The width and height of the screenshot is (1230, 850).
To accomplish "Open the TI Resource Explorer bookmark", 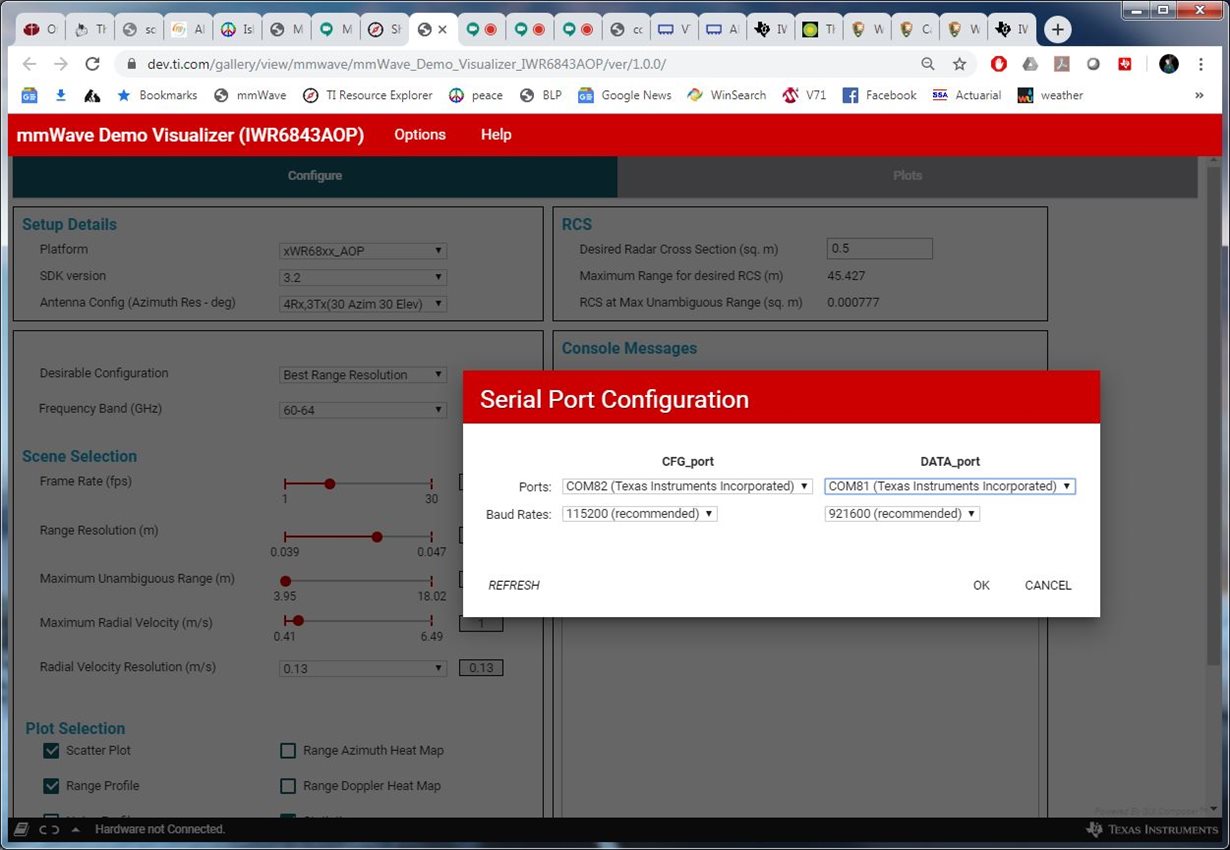I will [x=368, y=95].
